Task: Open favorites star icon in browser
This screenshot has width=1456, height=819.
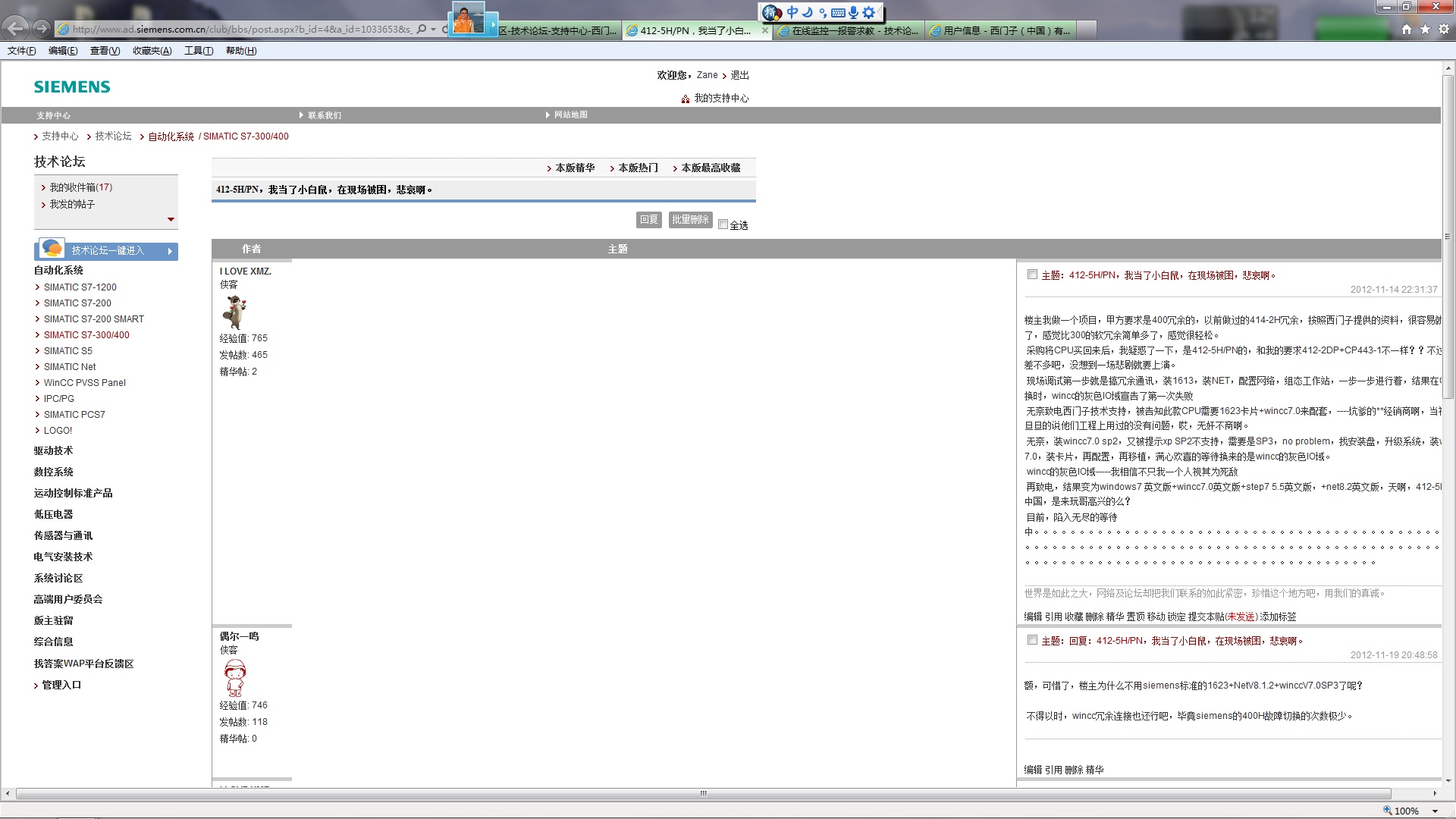Action: [1425, 30]
